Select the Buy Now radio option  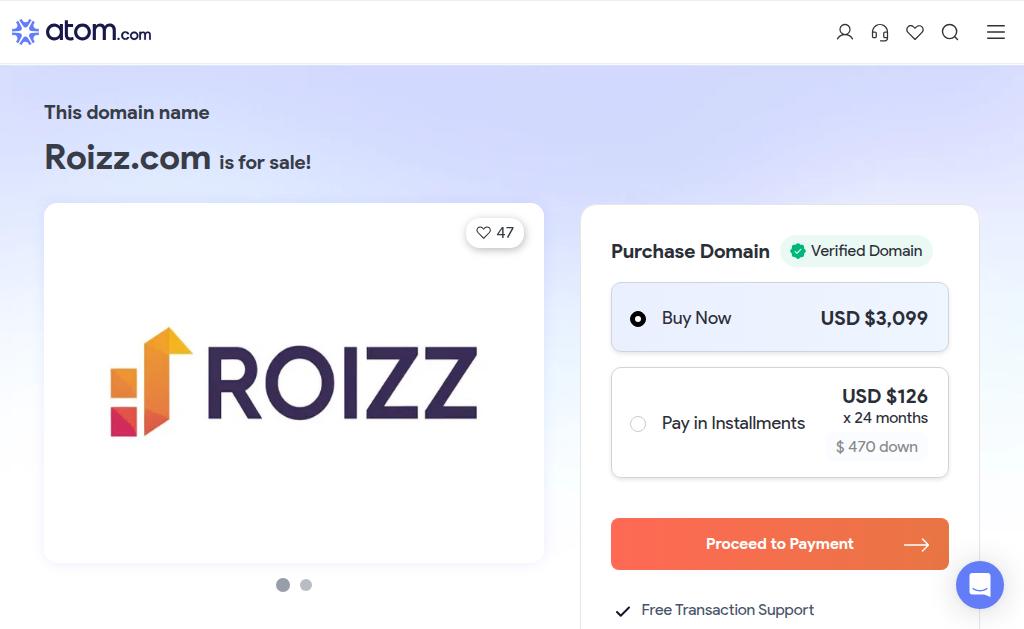[x=638, y=319]
